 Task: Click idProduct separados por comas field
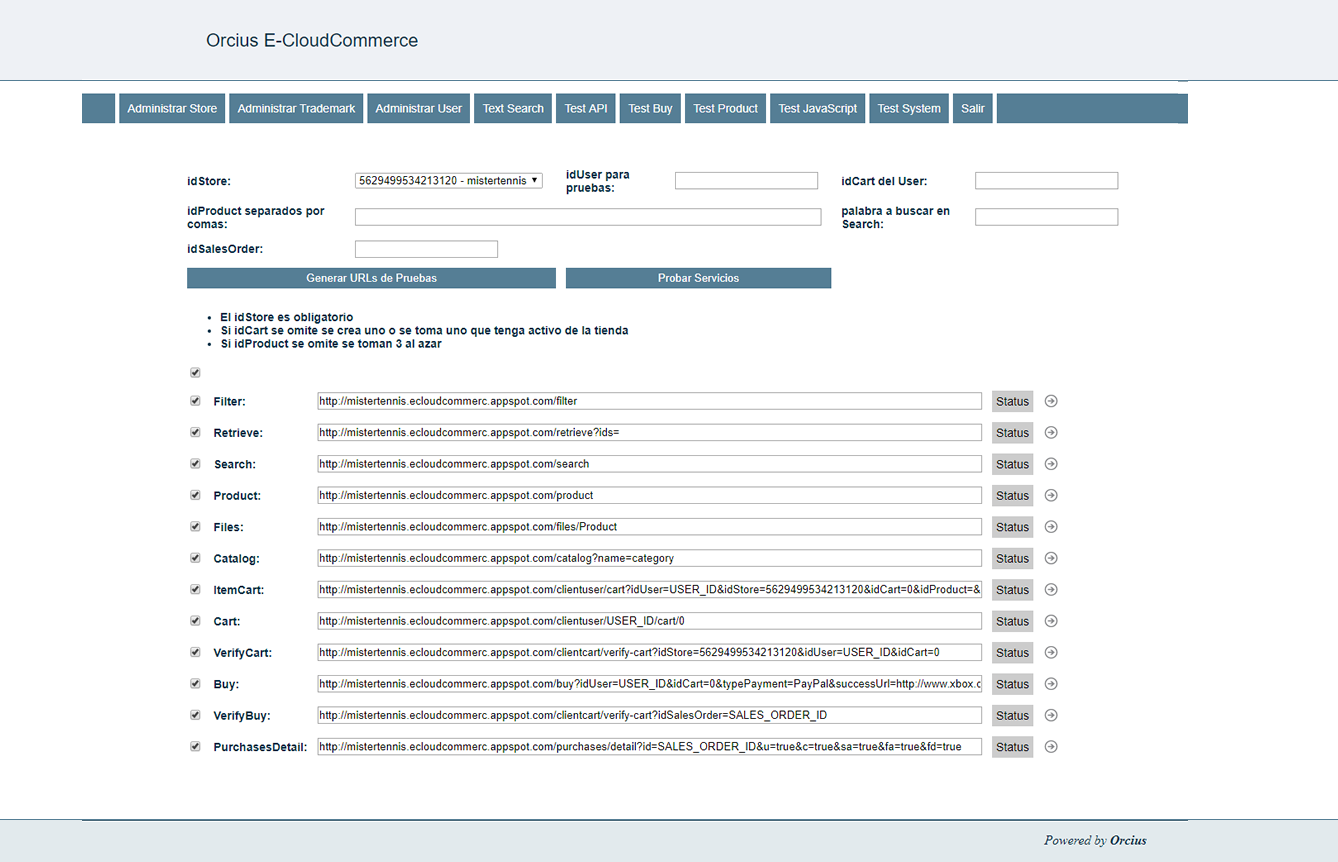[x=588, y=216]
